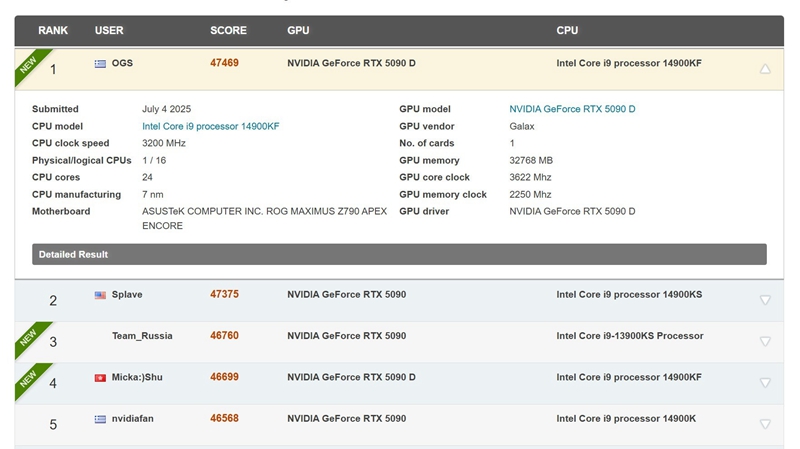Image resolution: width=800 pixels, height=449 pixels.
Task: Expand the Splave row details arrow
Action: [x=765, y=300]
